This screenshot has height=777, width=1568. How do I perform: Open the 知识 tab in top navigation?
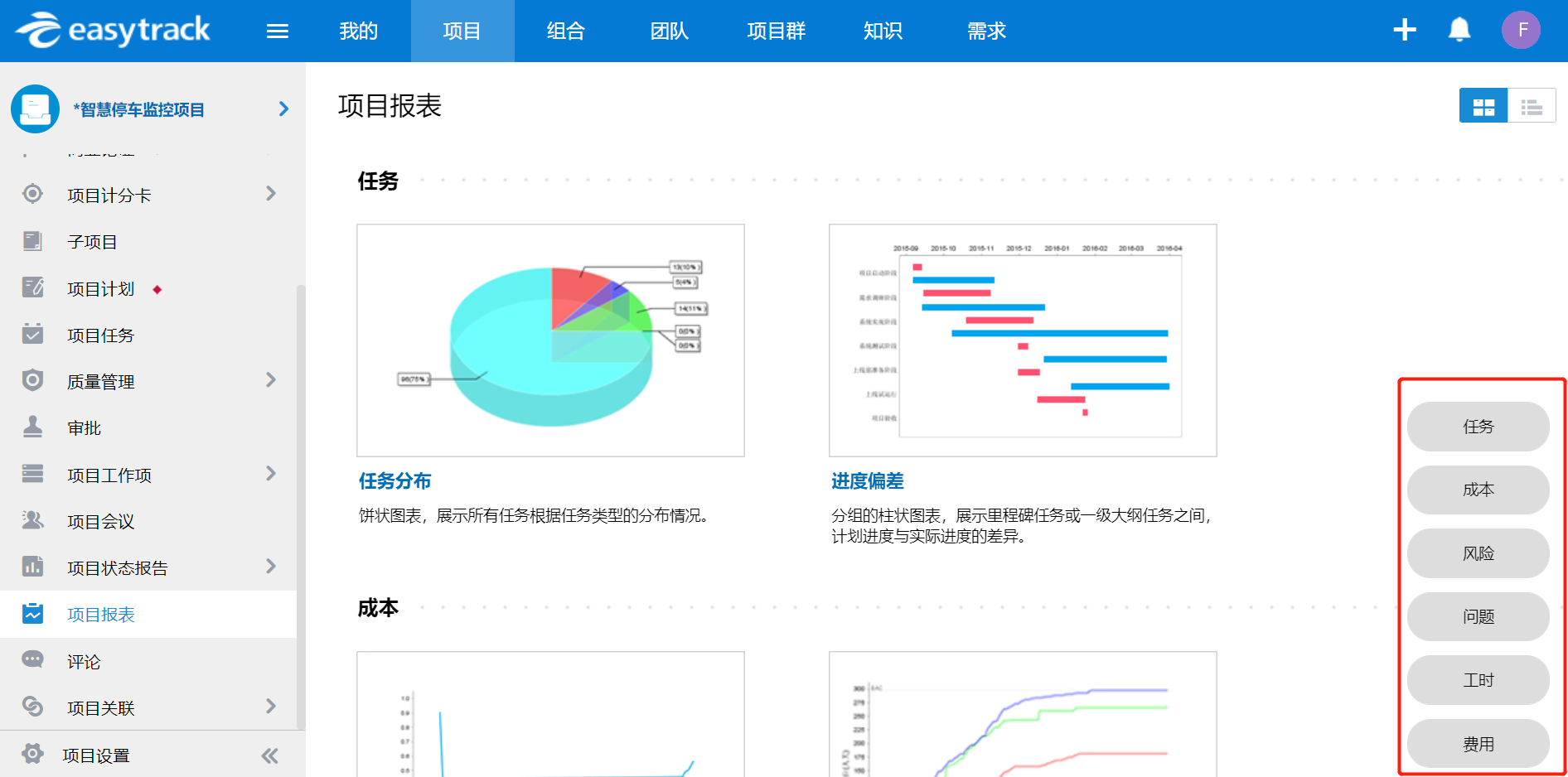coord(883,31)
